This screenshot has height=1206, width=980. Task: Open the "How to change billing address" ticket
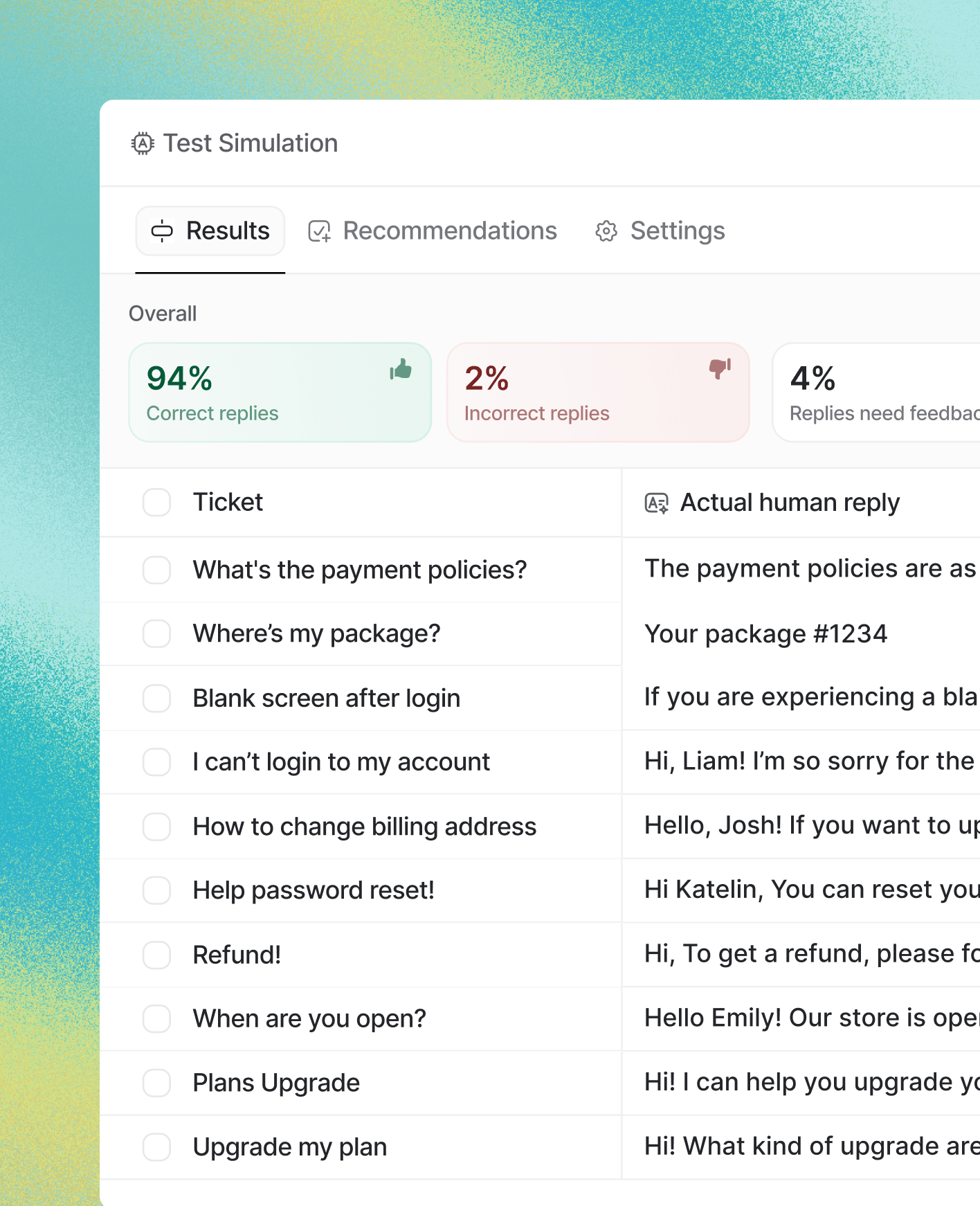(364, 827)
